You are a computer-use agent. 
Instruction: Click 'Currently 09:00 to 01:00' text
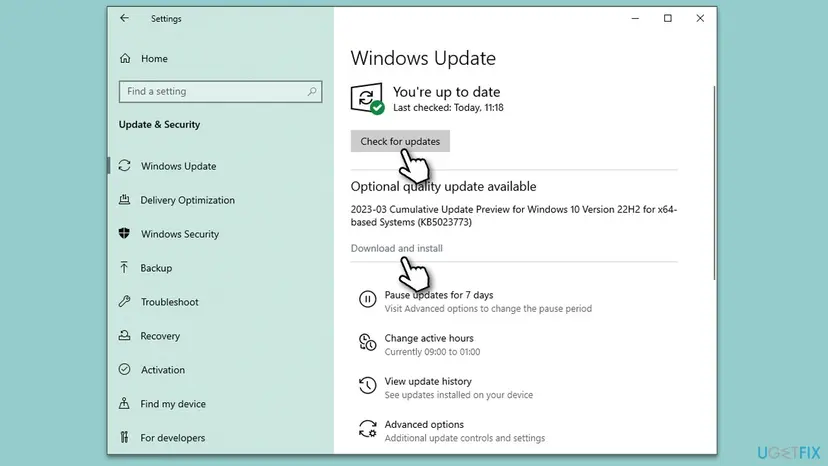432,352
